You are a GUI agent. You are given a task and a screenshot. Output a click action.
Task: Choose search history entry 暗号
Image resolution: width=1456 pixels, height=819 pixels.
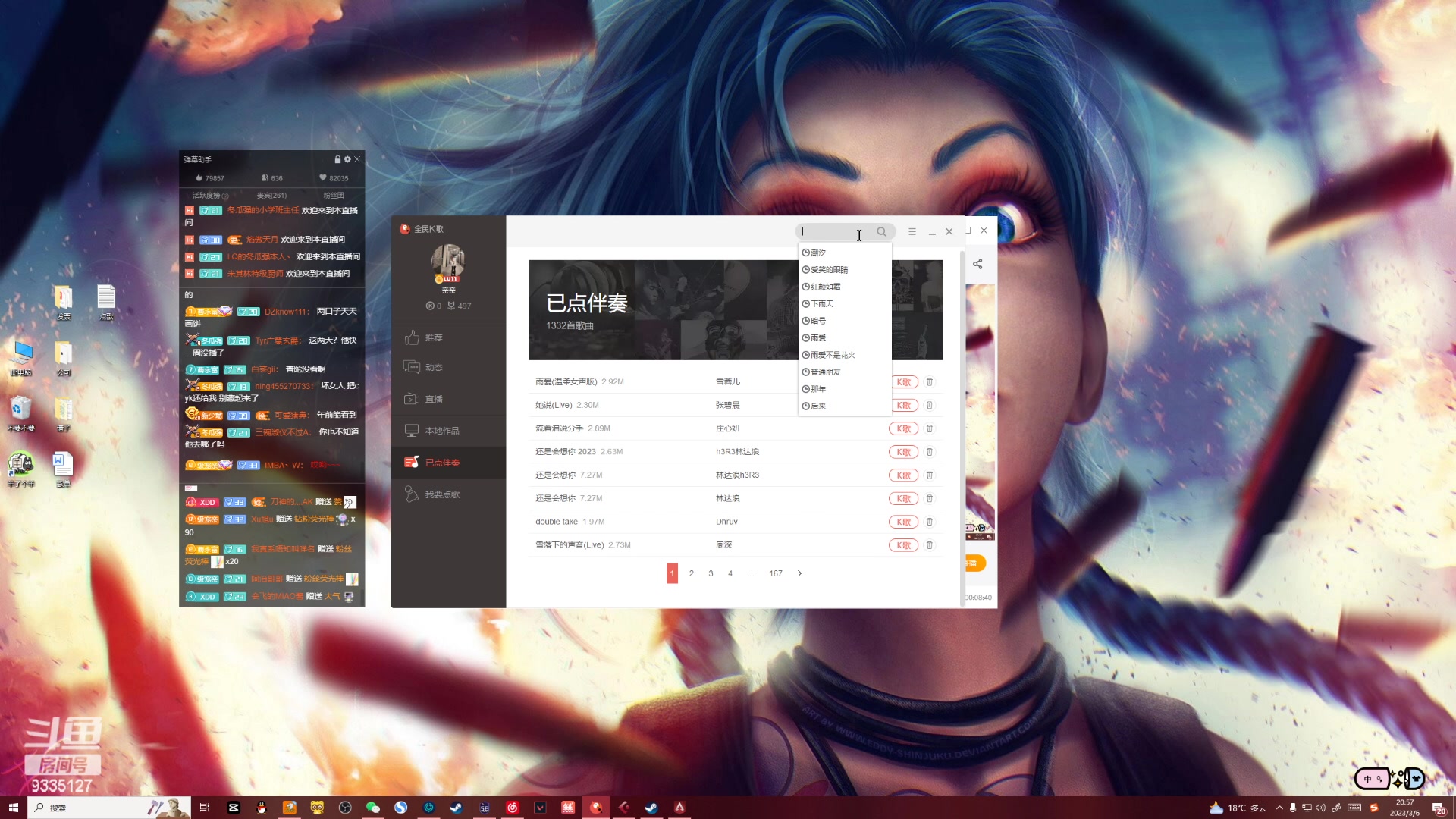[x=845, y=321]
